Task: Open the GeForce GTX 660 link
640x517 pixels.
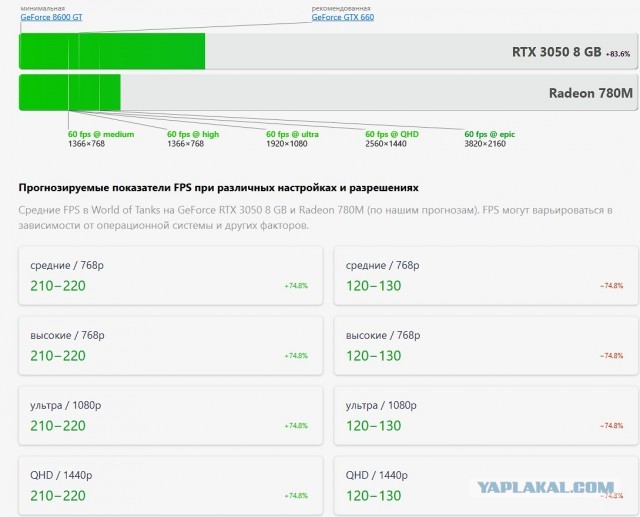Action: click(x=343, y=17)
